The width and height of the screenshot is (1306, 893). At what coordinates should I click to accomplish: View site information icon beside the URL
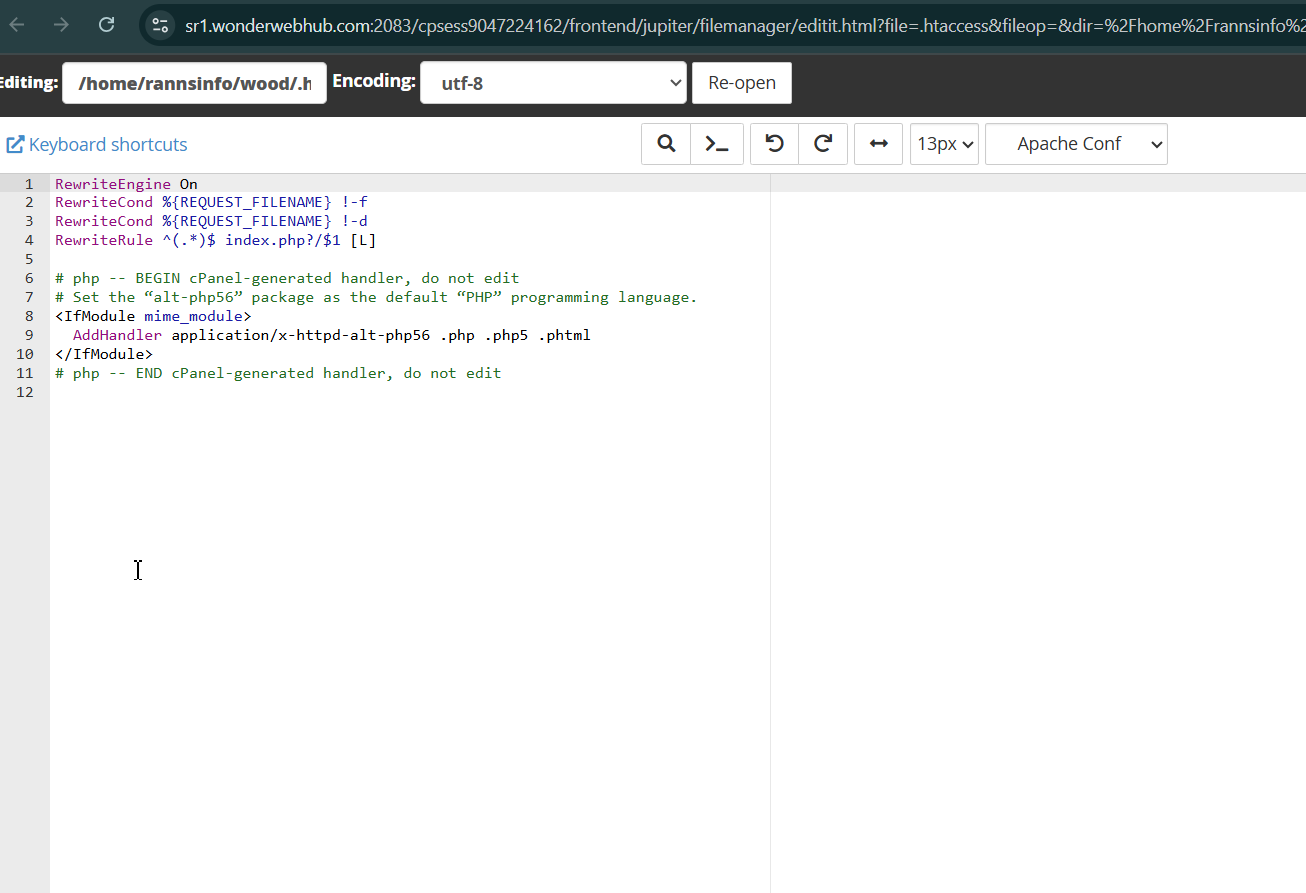pos(159,25)
